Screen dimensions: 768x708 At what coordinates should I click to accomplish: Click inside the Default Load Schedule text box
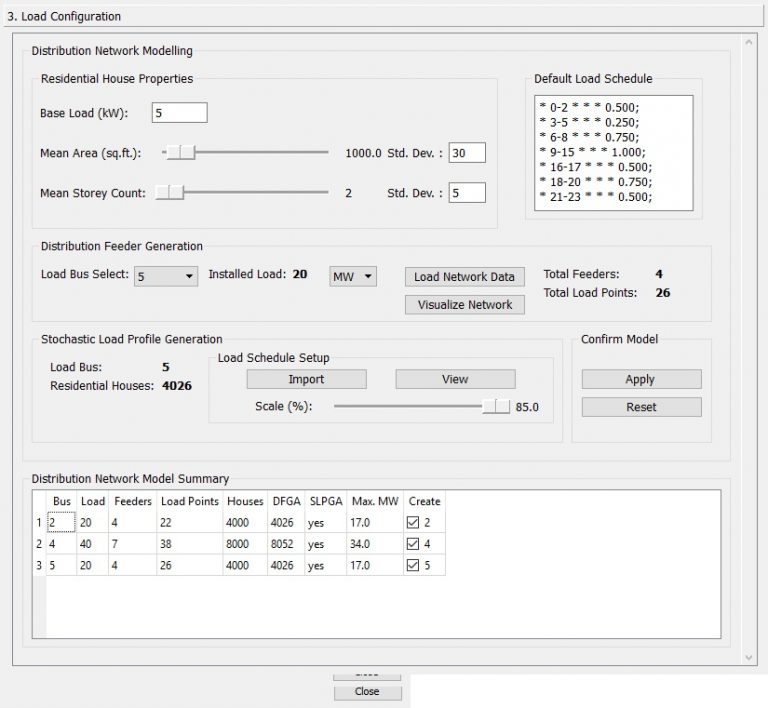pyautogui.click(x=614, y=153)
